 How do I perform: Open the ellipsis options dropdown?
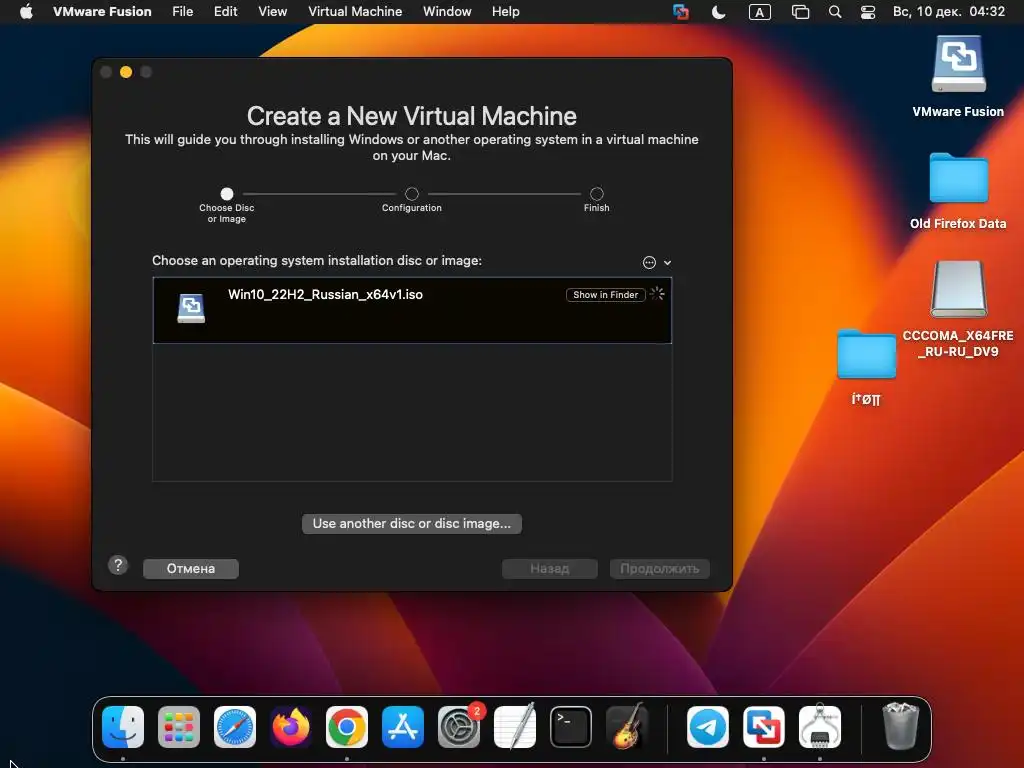[656, 263]
